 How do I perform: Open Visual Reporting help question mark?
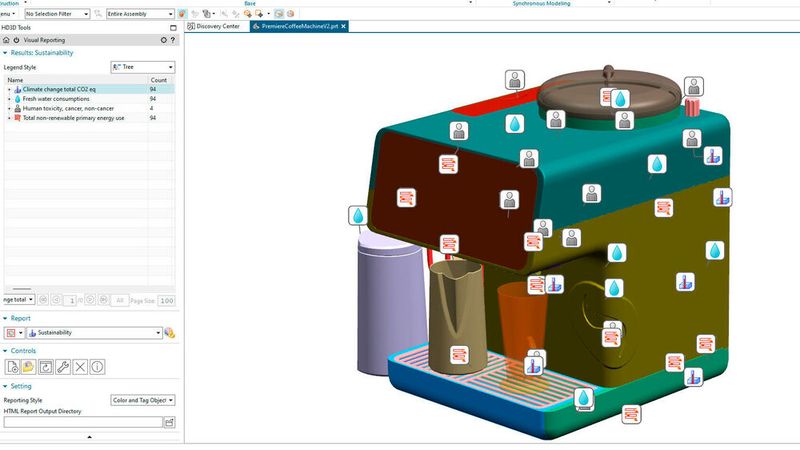(172, 40)
